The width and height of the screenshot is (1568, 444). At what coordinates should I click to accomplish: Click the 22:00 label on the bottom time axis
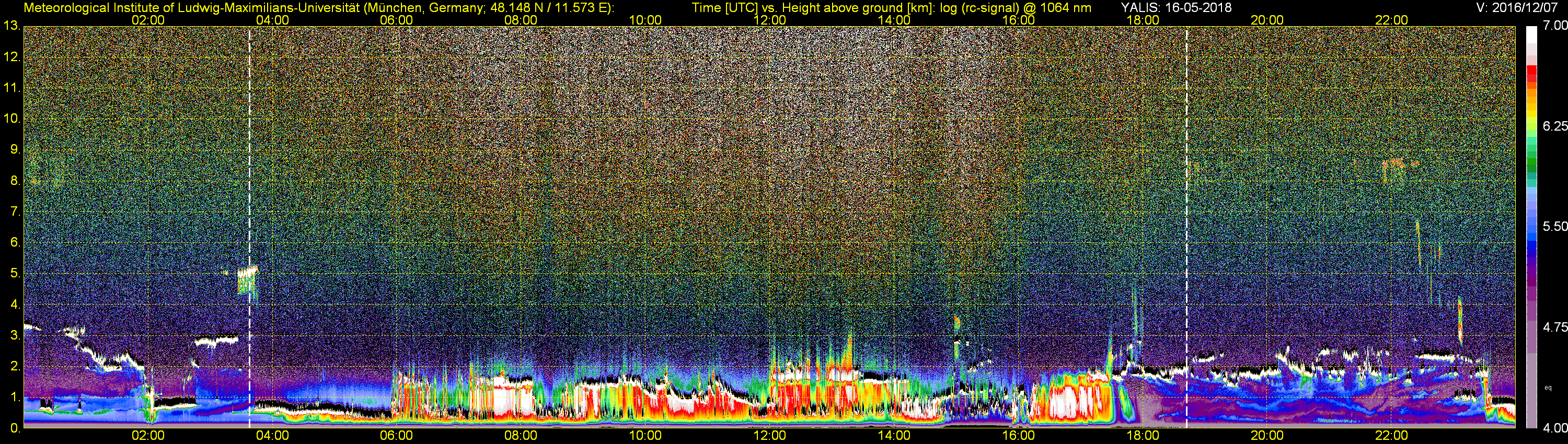1391,436
